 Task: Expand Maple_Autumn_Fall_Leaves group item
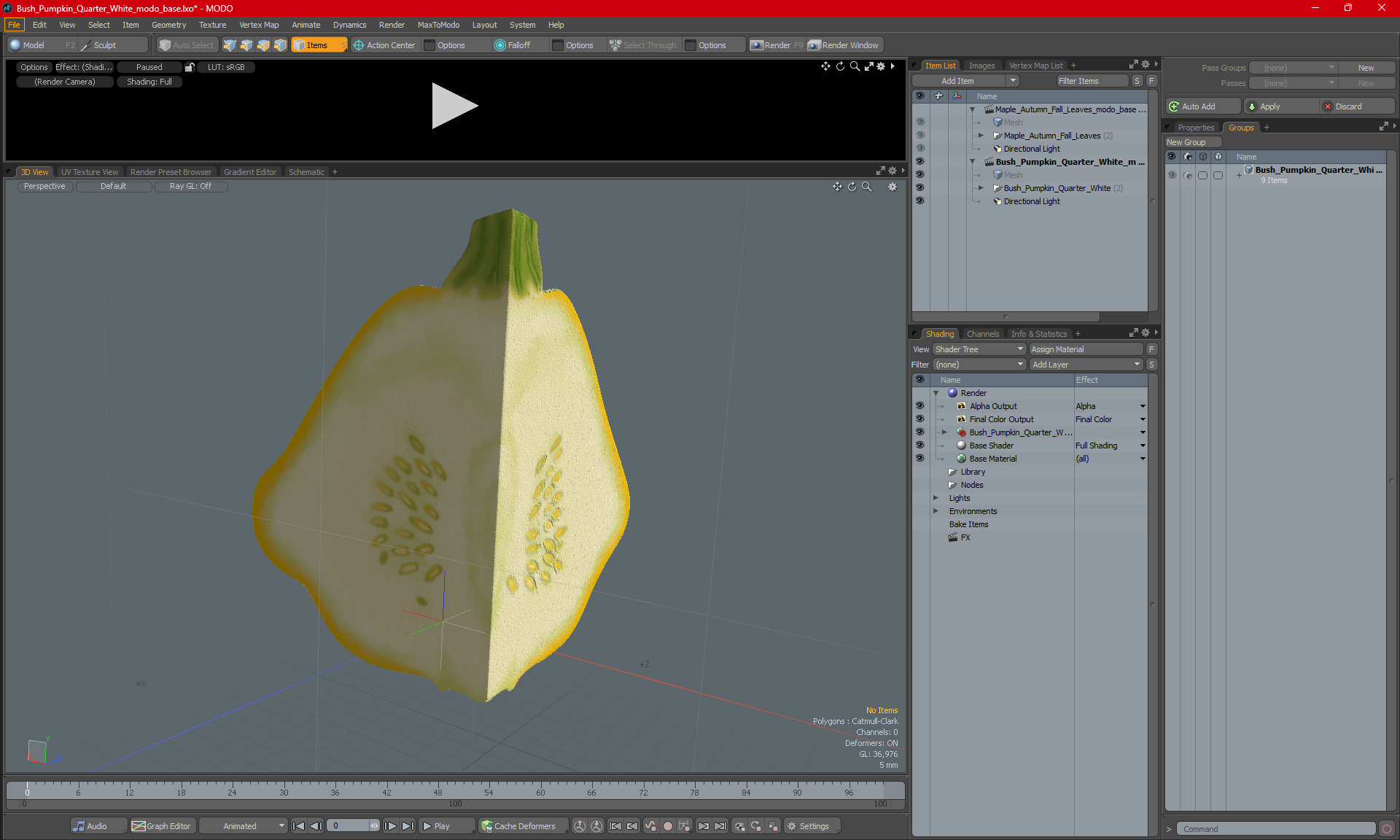point(981,136)
